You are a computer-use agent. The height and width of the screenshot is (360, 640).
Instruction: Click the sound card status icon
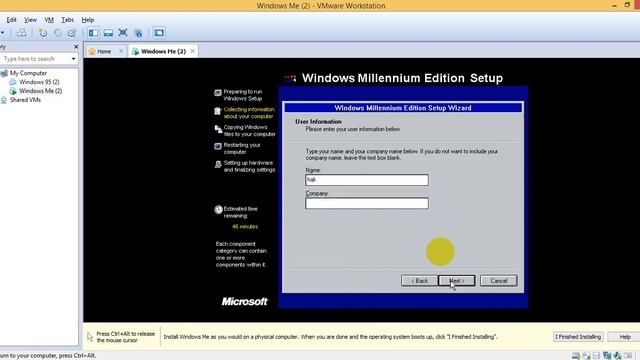(x=618, y=356)
